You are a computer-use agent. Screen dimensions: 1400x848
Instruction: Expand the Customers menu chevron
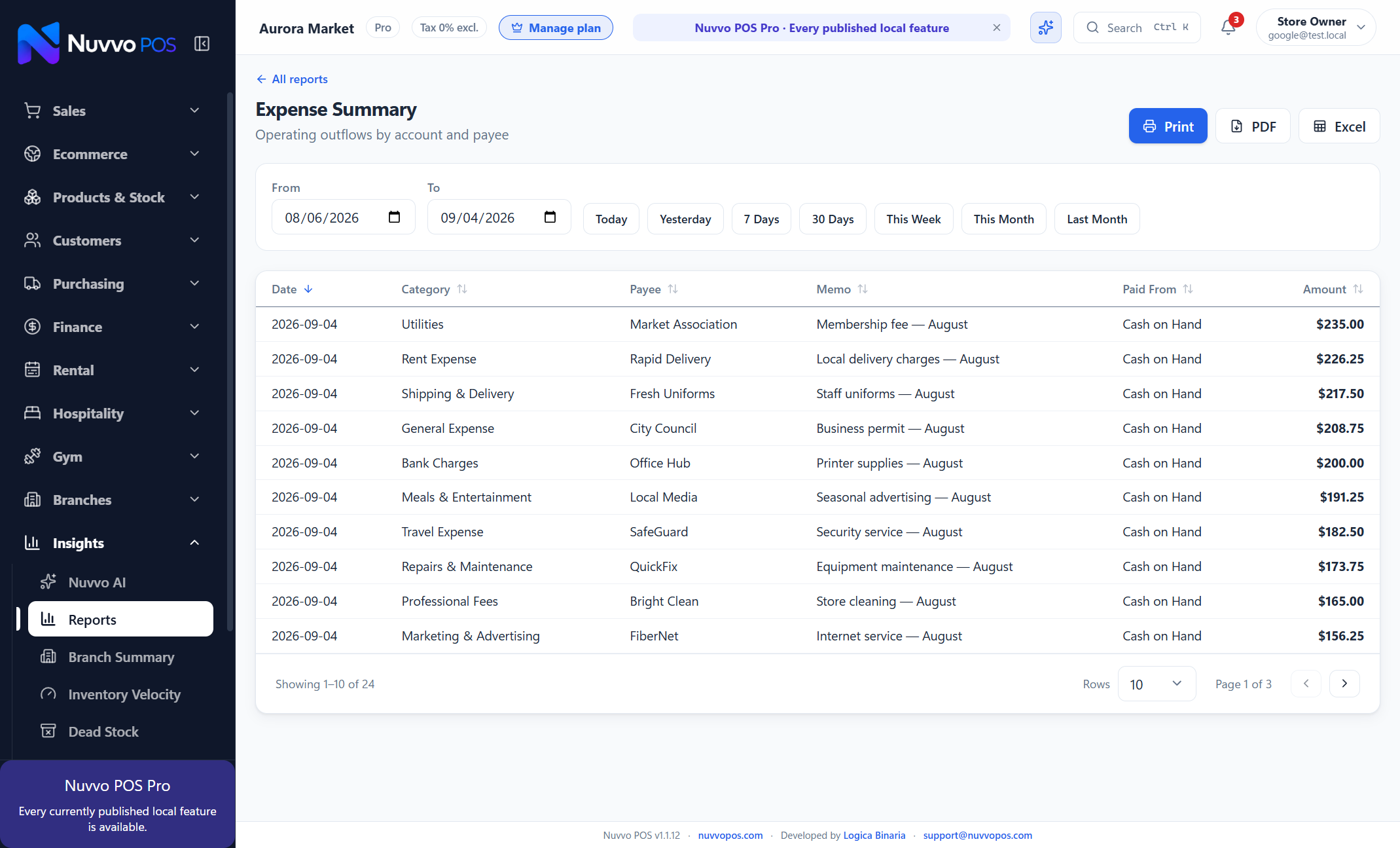(x=194, y=240)
